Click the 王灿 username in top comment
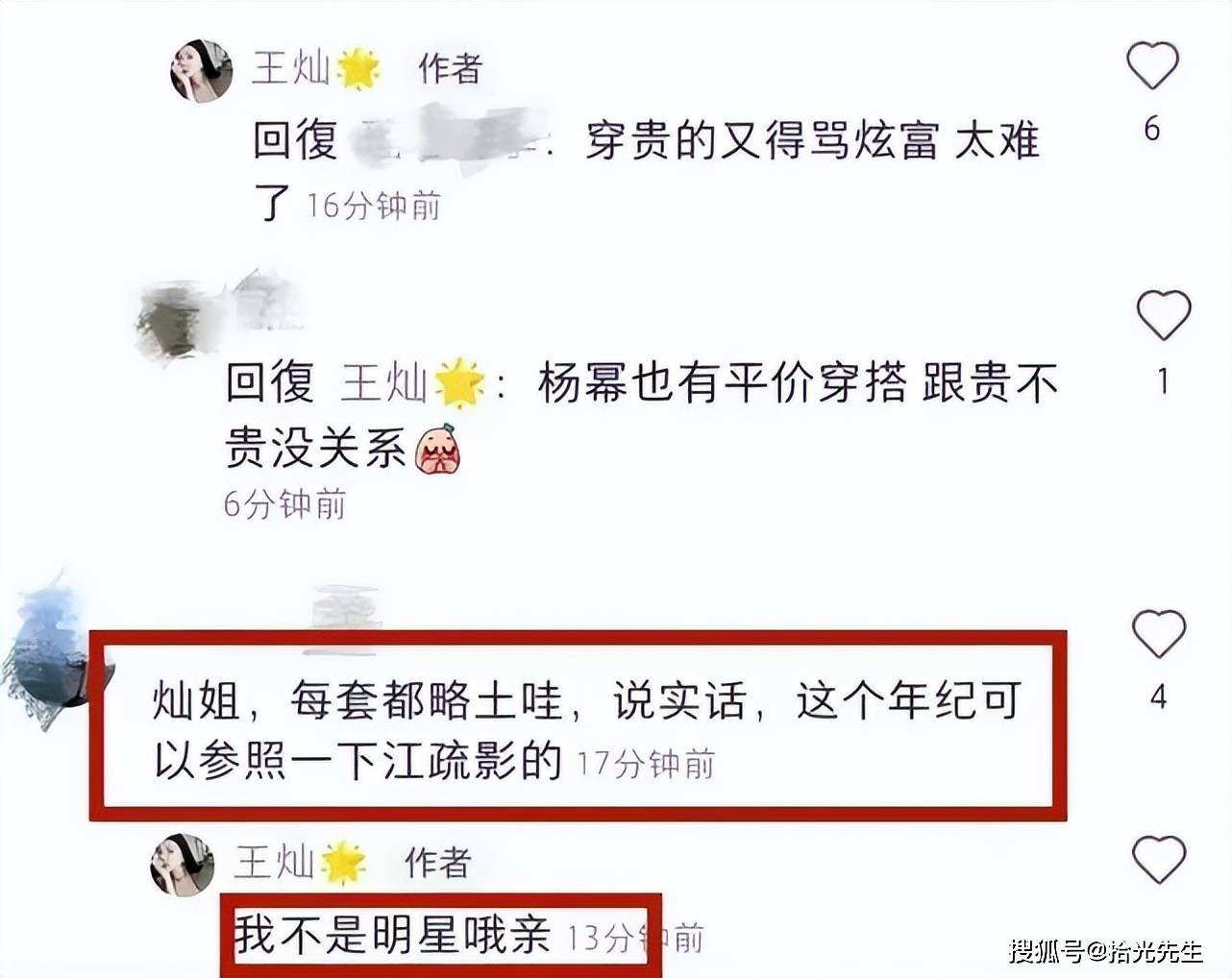Image resolution: width=1232 pixels, height=978 pixels. pyautogui.click(x=290, y=69)
